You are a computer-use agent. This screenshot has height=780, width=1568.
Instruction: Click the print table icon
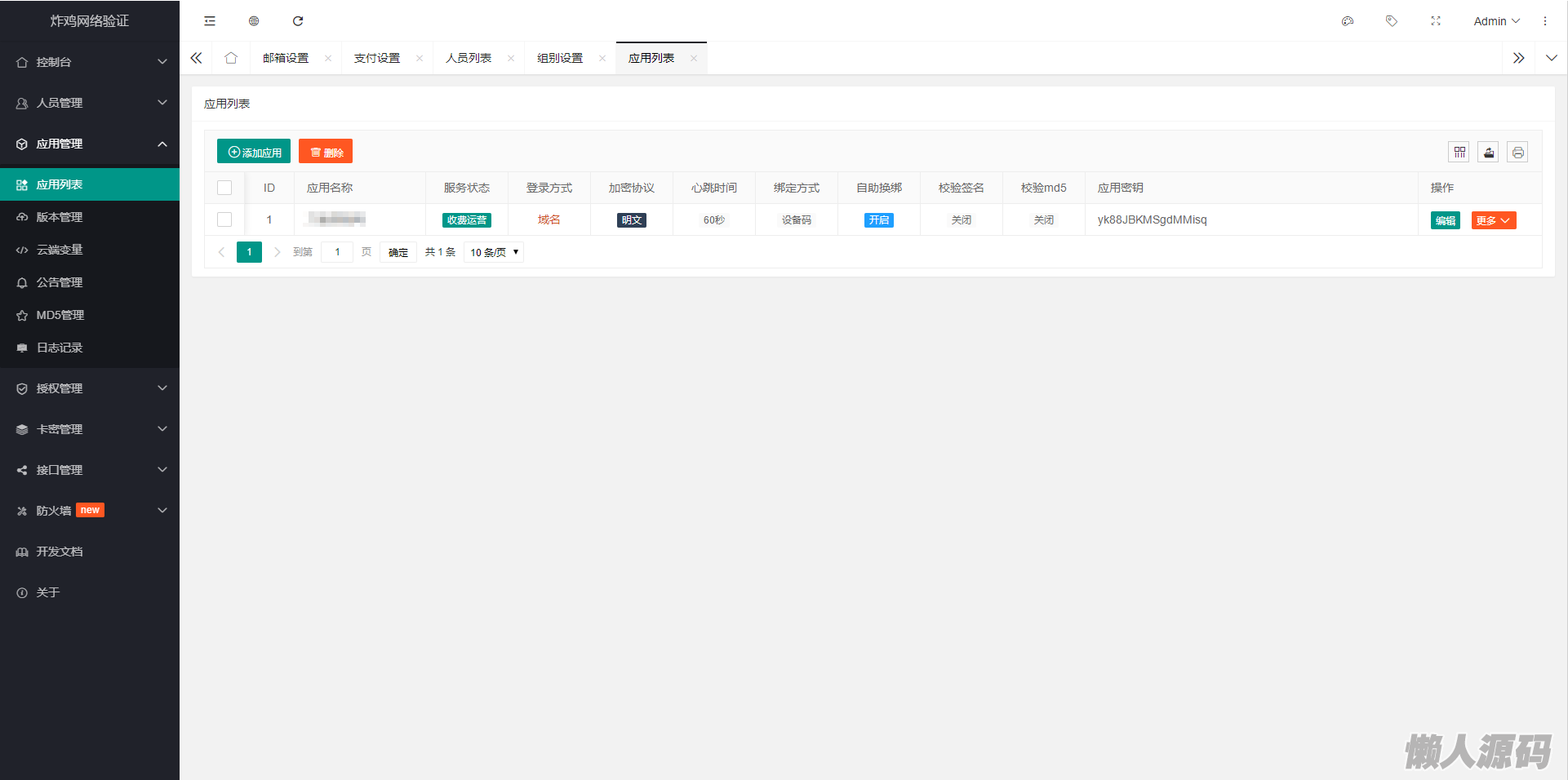[x=1517, y=153]
